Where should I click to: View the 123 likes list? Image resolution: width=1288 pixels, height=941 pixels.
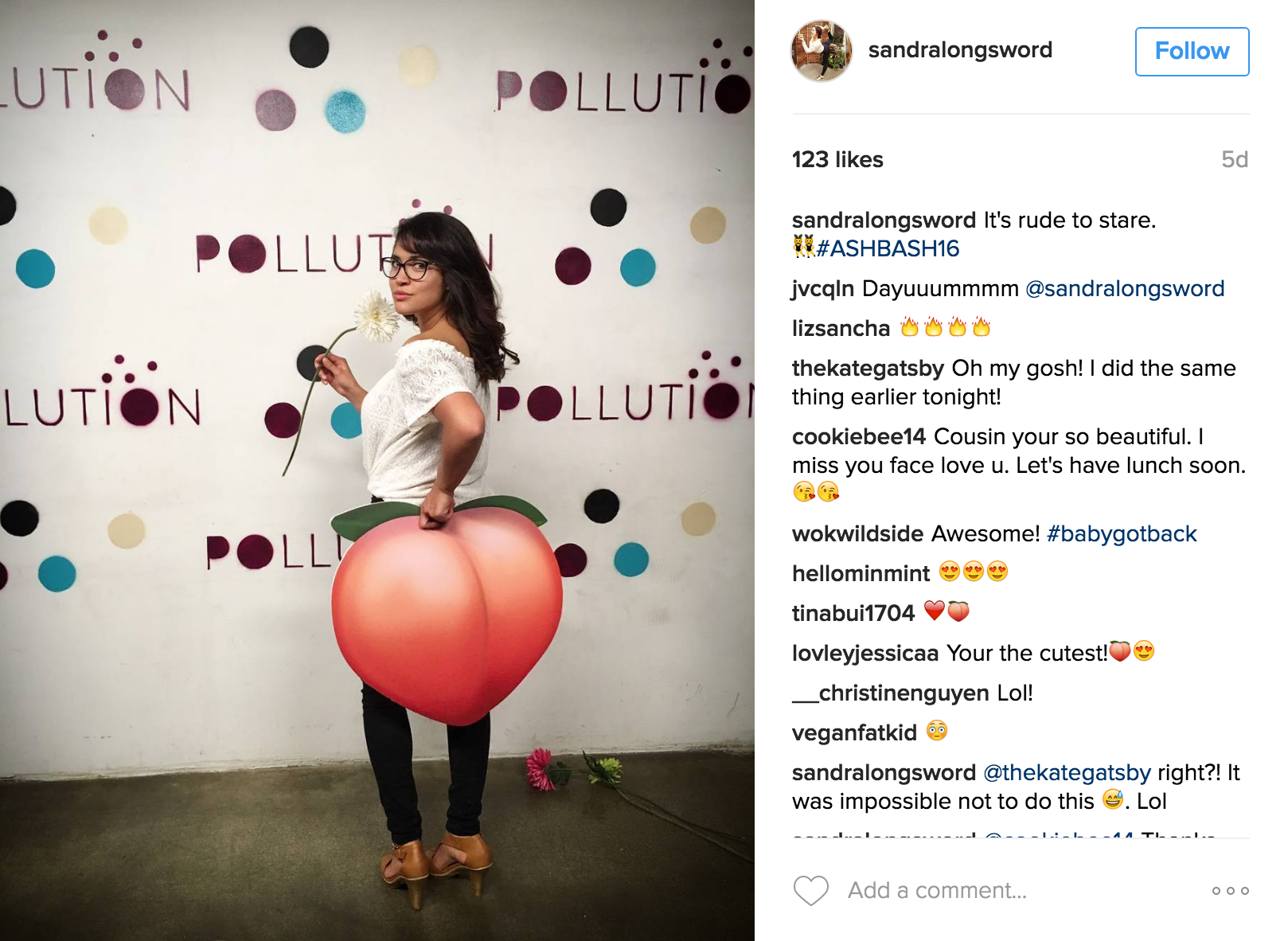click(x=837, y=159)
